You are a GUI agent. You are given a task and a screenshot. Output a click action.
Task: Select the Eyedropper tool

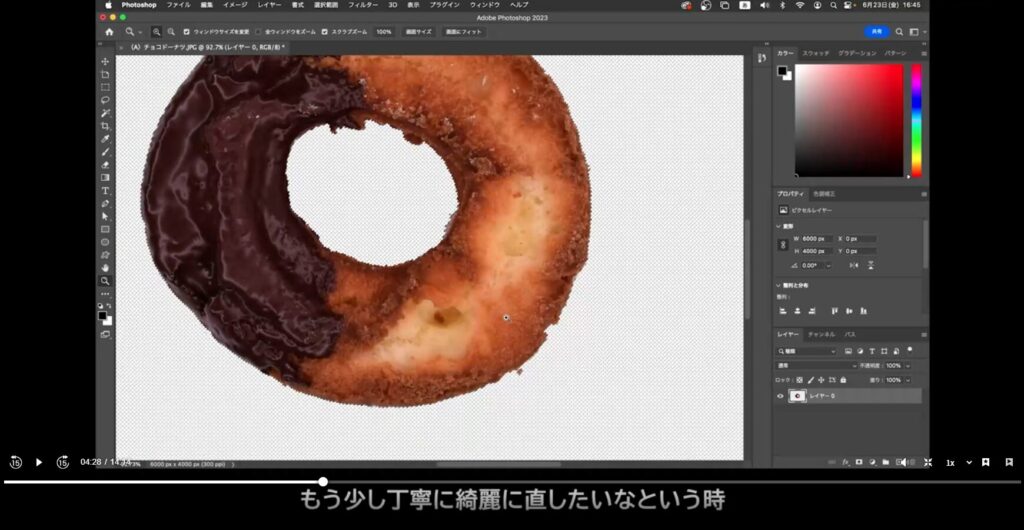tap(105, 139)
